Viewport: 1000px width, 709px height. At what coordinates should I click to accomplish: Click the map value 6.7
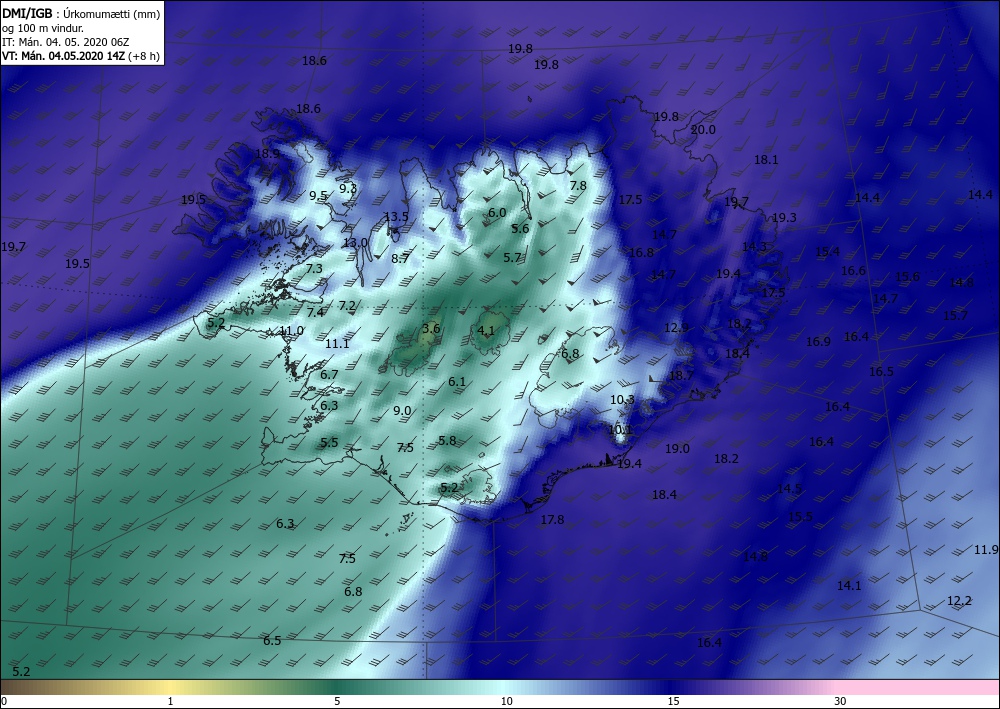click(x=329, y=374)
